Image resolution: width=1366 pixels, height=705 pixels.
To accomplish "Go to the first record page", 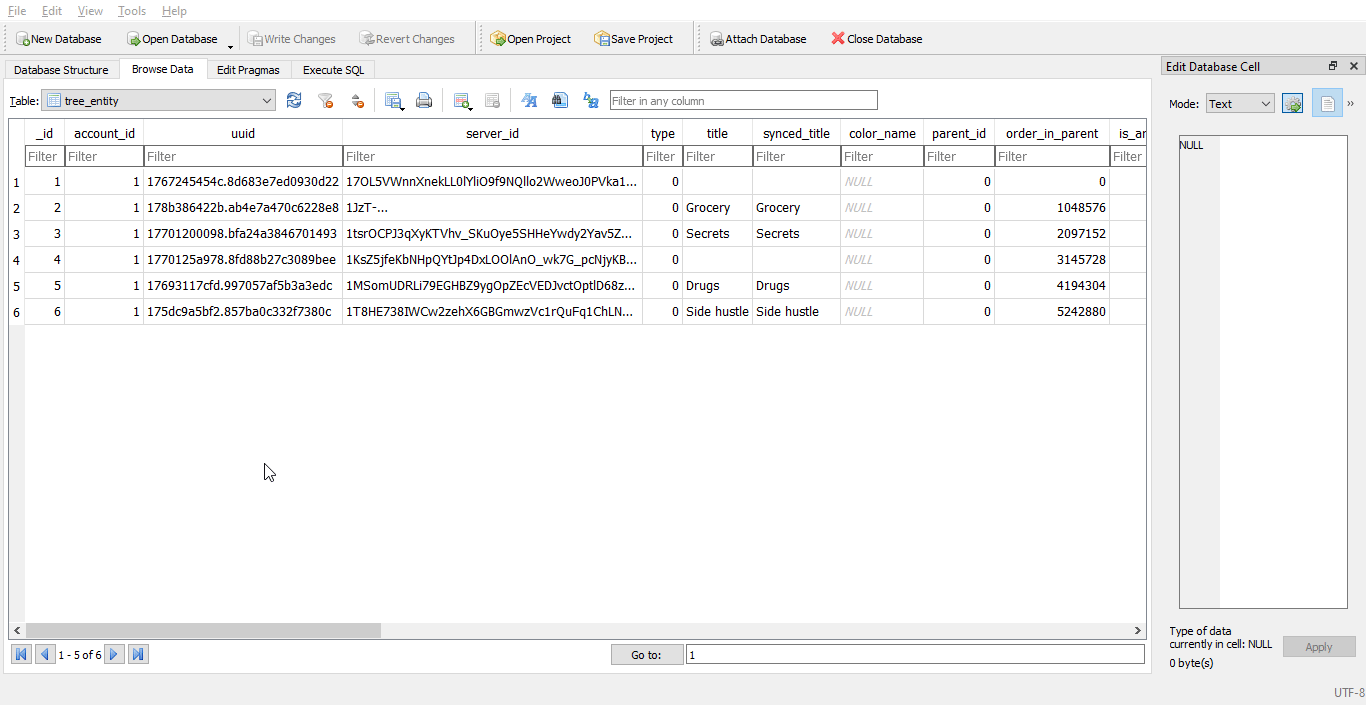I will point(21,654).
